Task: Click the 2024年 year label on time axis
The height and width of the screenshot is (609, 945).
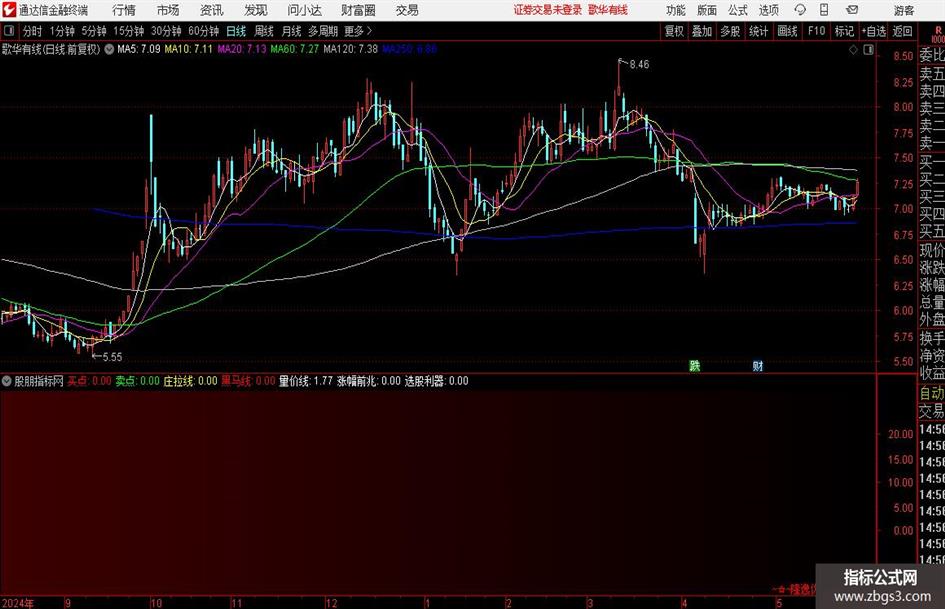Action: (18, 603)
